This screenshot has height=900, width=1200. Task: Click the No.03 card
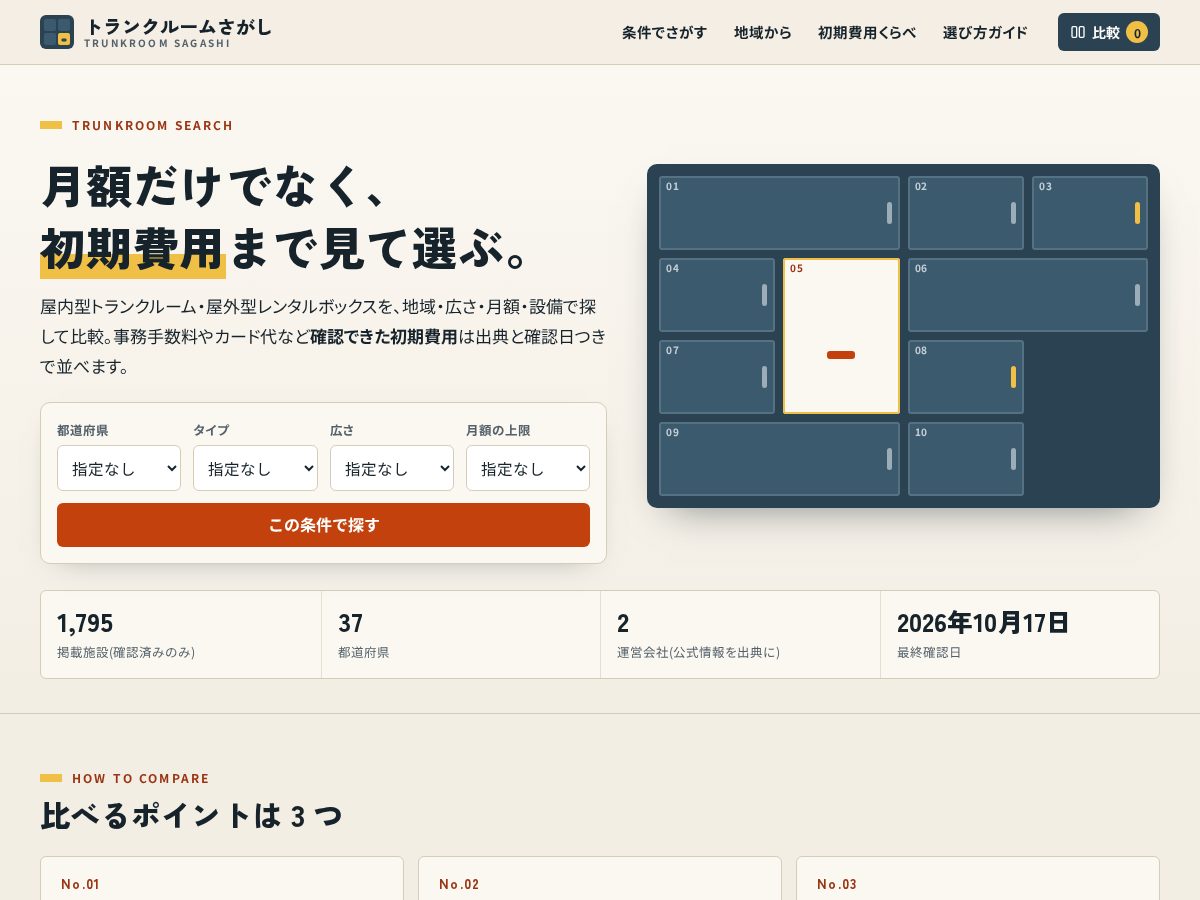[978, 878]
